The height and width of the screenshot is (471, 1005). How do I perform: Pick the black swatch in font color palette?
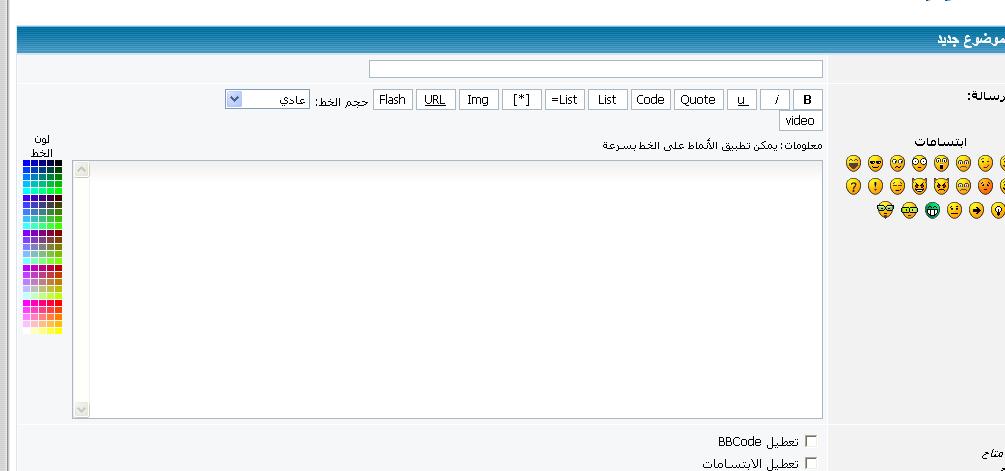[59, 163]
